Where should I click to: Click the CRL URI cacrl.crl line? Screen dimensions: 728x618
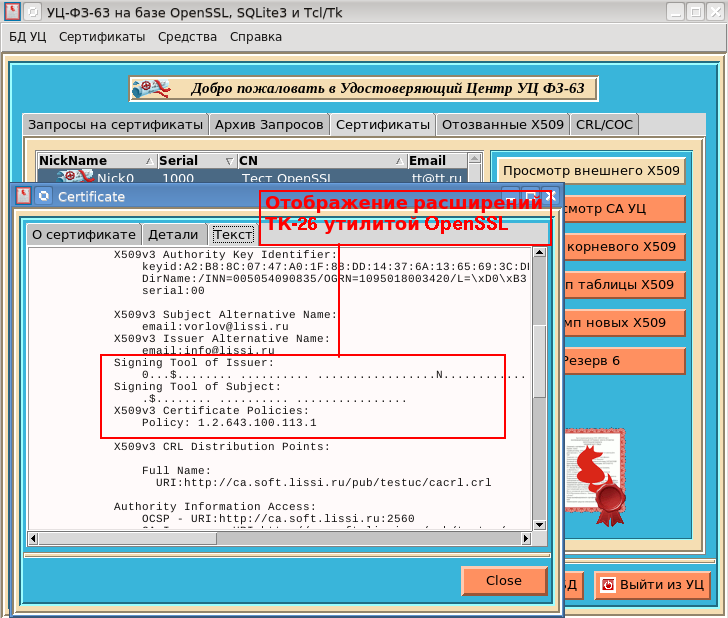coord(324,482)
